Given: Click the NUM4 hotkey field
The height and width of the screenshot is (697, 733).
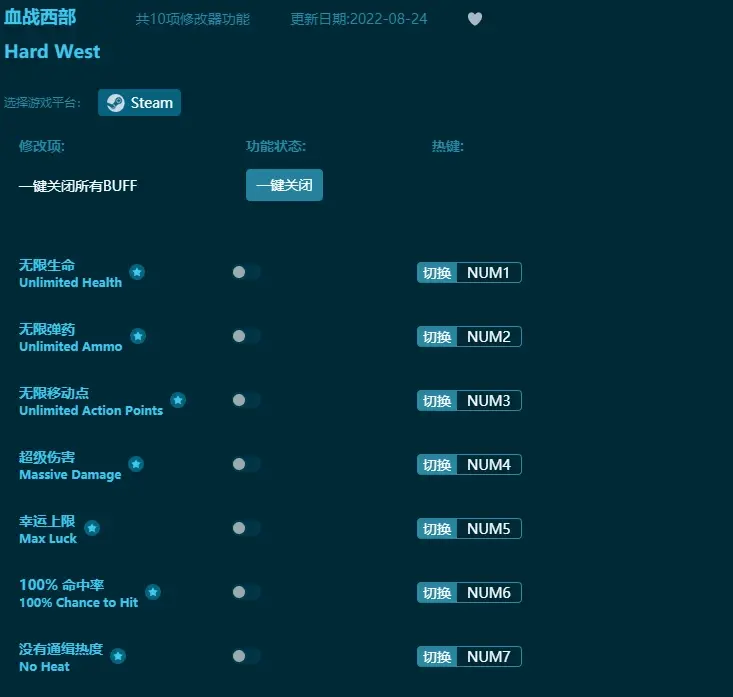Looking at the screenshot, I should 489,465.
